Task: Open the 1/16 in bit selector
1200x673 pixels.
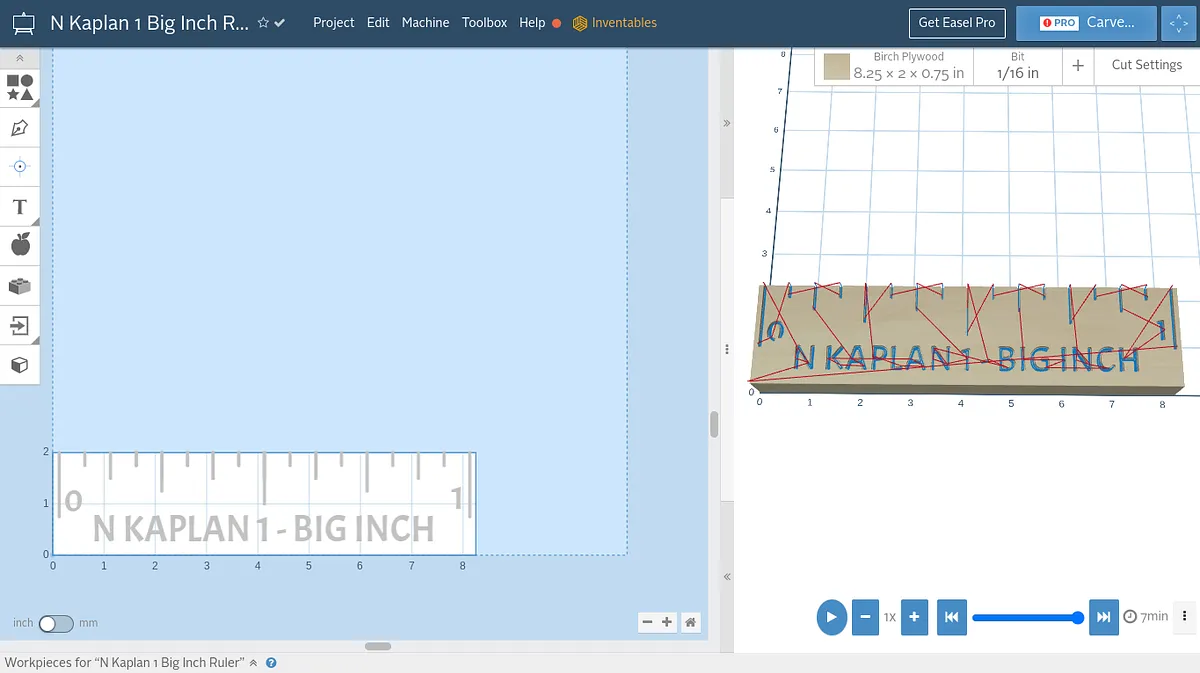Action: pos(1017,66)
